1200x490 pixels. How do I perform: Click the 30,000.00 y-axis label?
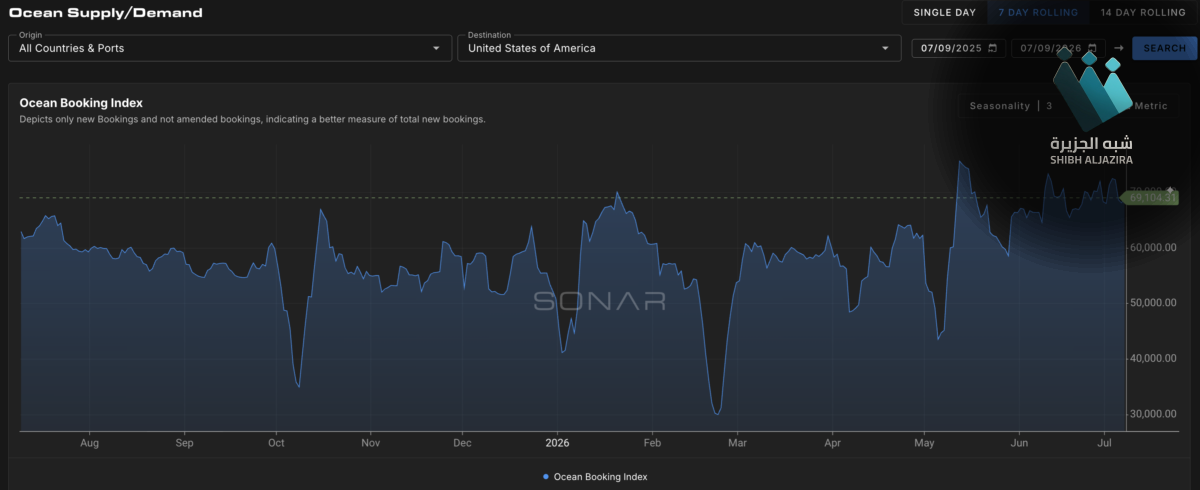pyautogui.click(x=1153, y=413)
